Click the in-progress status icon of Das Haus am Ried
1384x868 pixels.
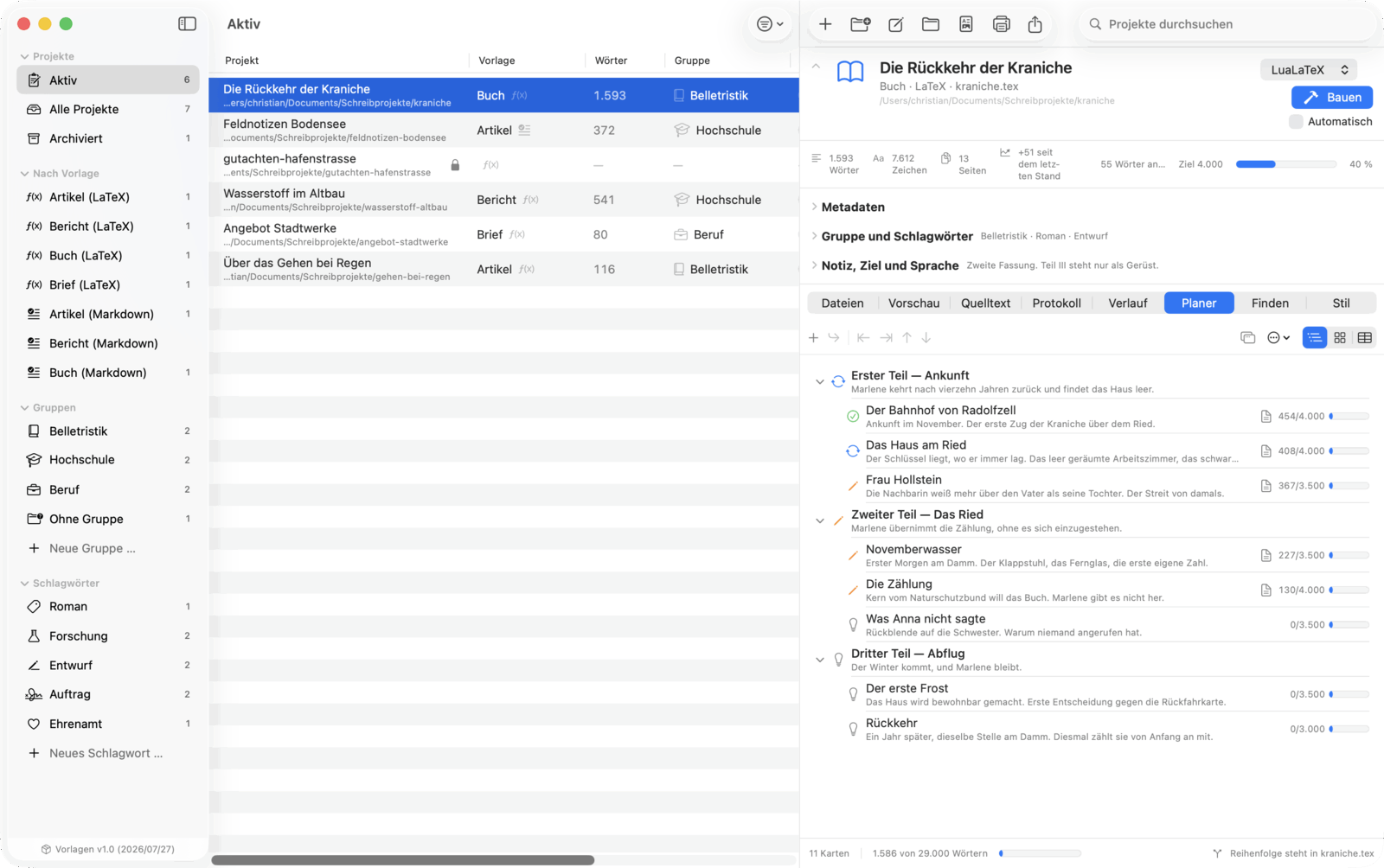point(853,451)
